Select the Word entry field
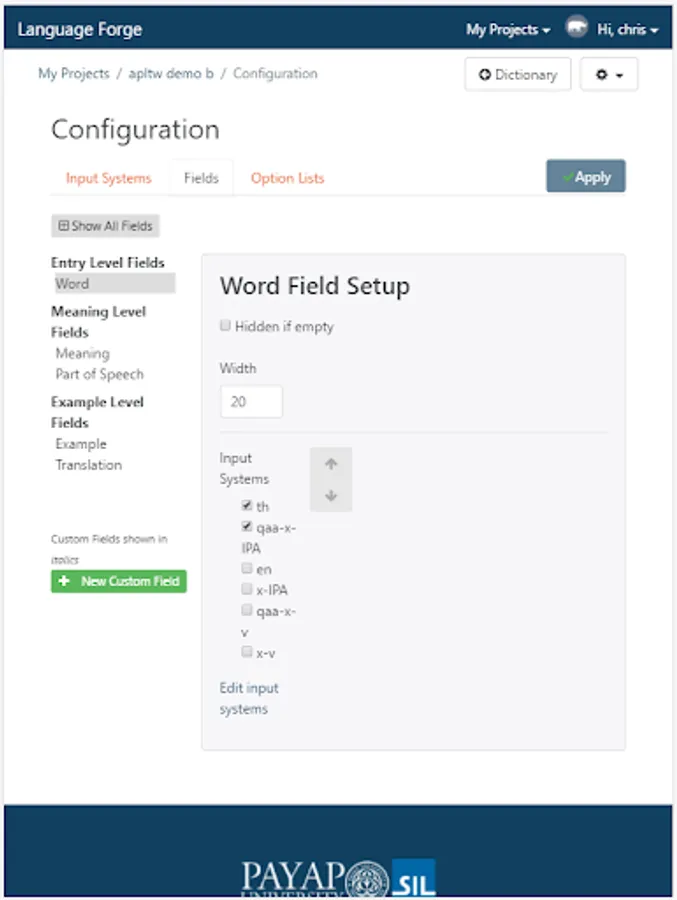Image resolution: width=677 pixels, height=900 pixels. [114, 283]
